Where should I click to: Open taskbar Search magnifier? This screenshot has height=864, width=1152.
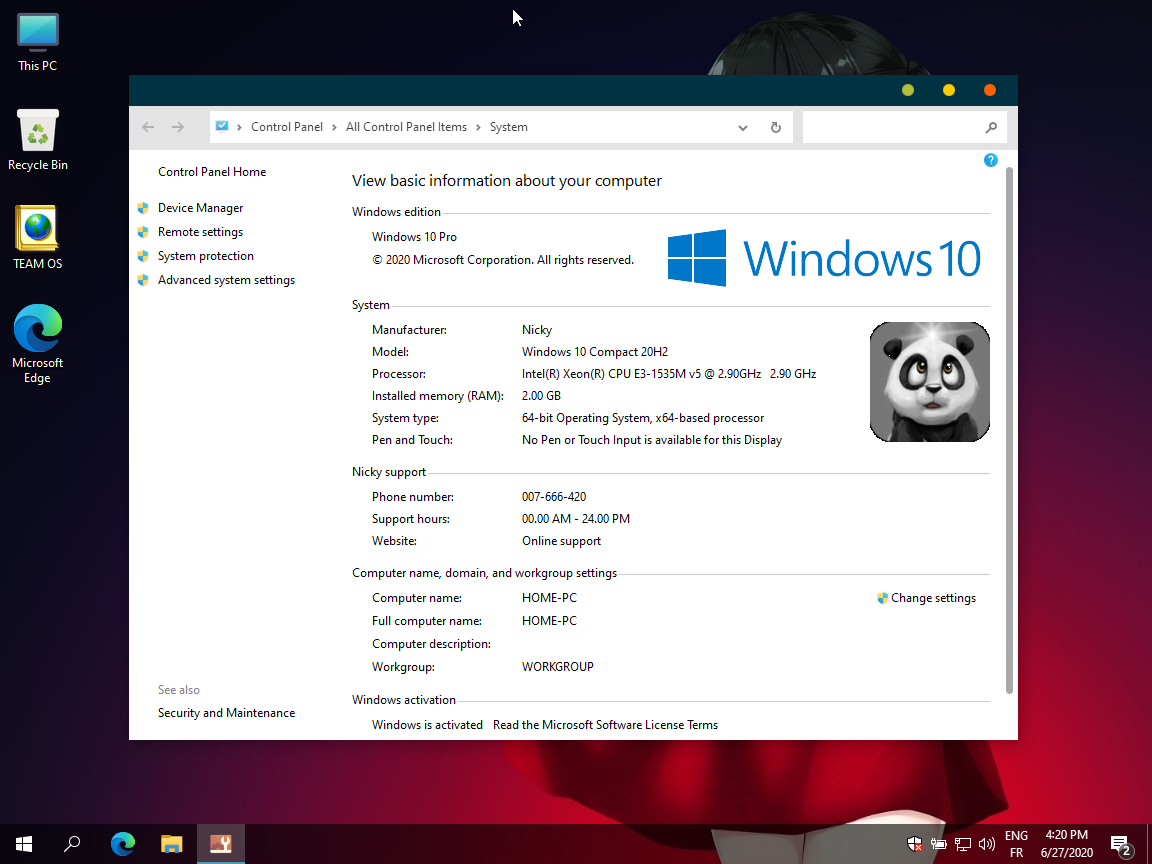[72, 843]
